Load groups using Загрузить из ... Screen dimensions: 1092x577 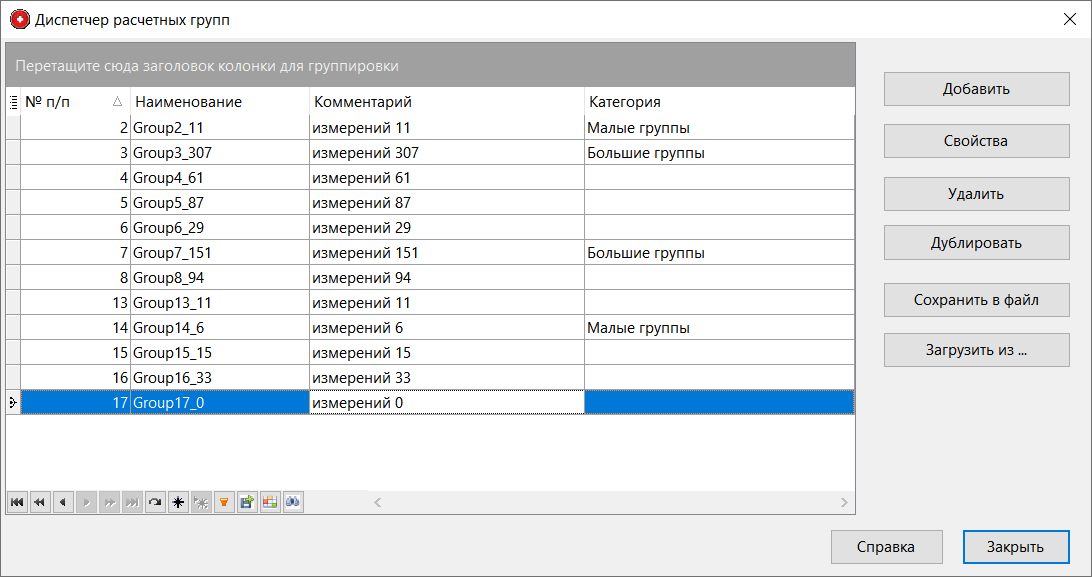(976, 349)
